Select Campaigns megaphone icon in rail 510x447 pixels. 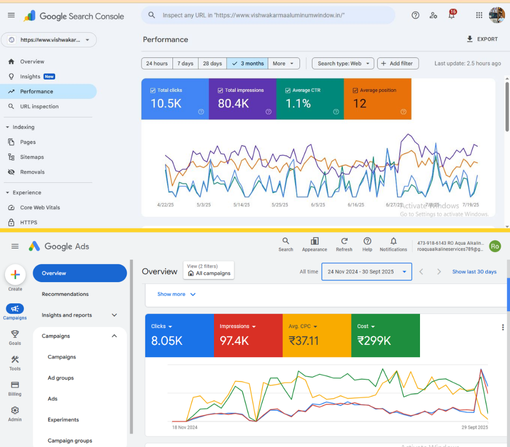pos(15,309)
